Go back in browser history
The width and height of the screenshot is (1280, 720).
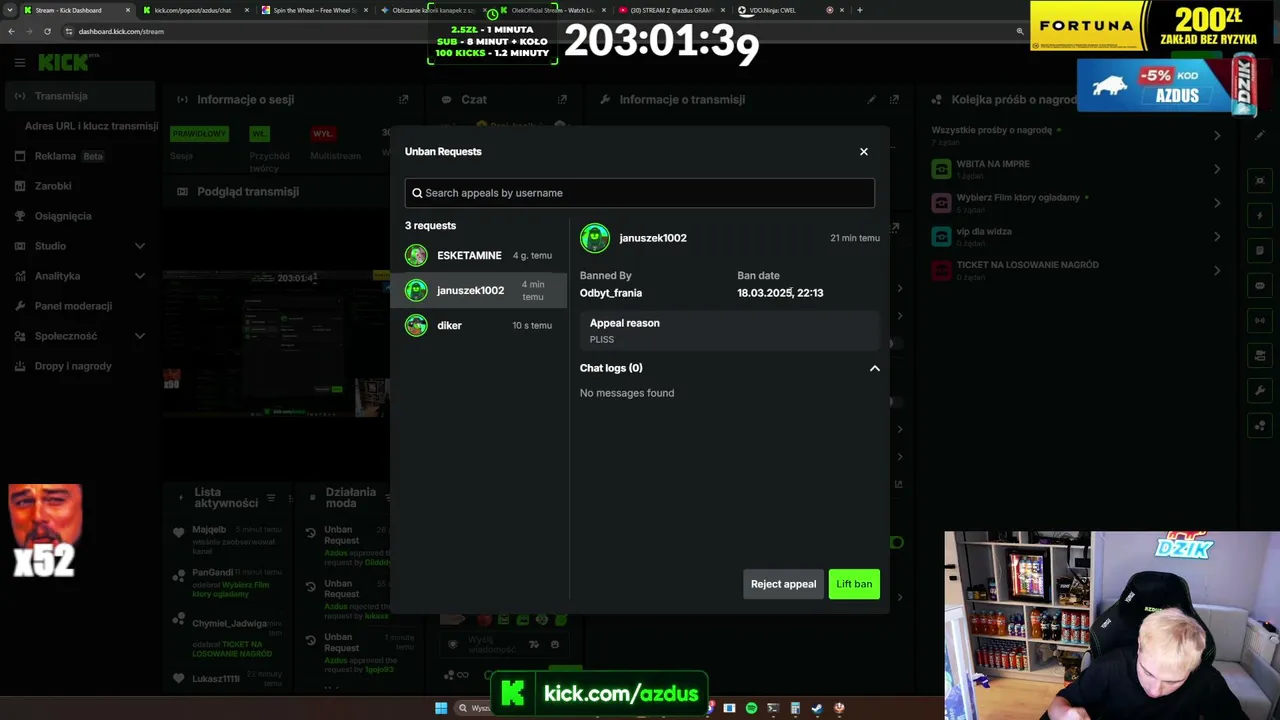pyautogui.click(x=11, y=31)
